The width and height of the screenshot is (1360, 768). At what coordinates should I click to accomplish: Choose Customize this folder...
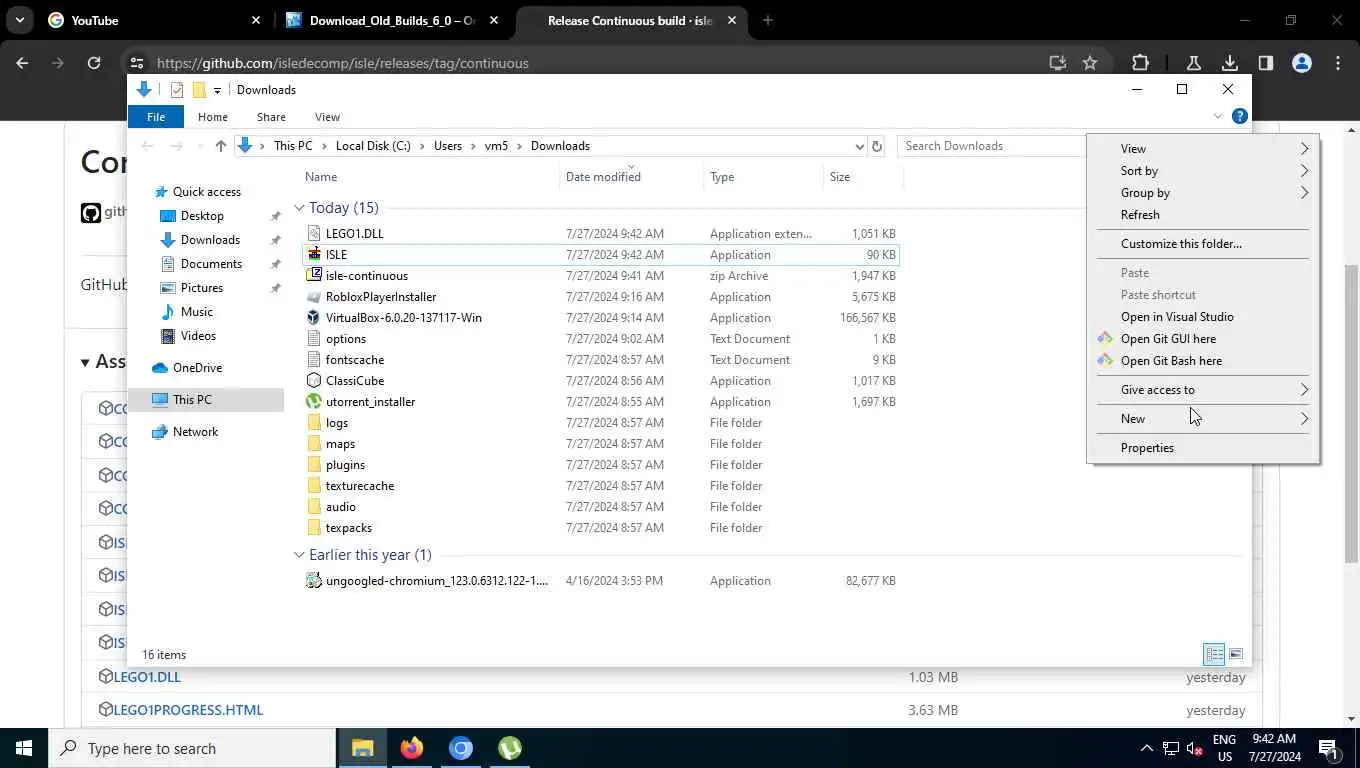coord(1203,244)
